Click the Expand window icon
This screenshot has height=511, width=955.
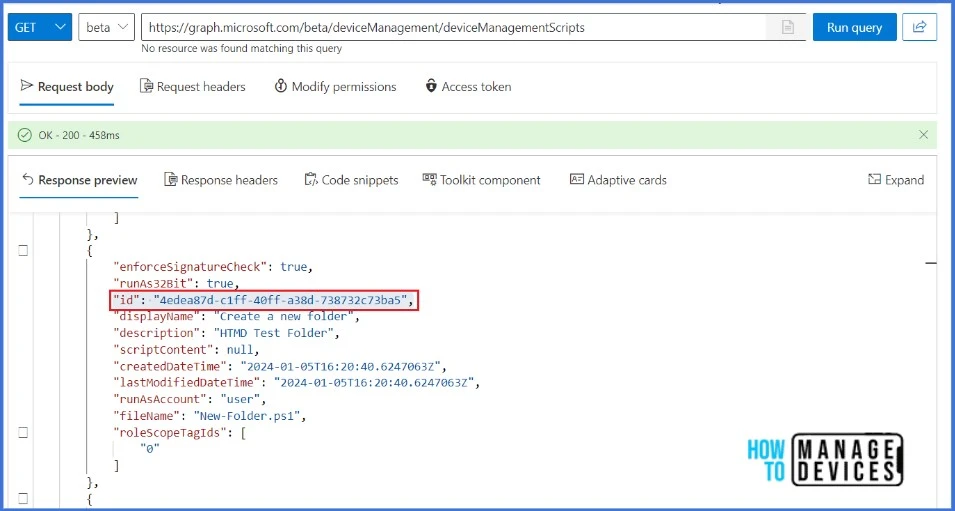[x=875, y=179]
